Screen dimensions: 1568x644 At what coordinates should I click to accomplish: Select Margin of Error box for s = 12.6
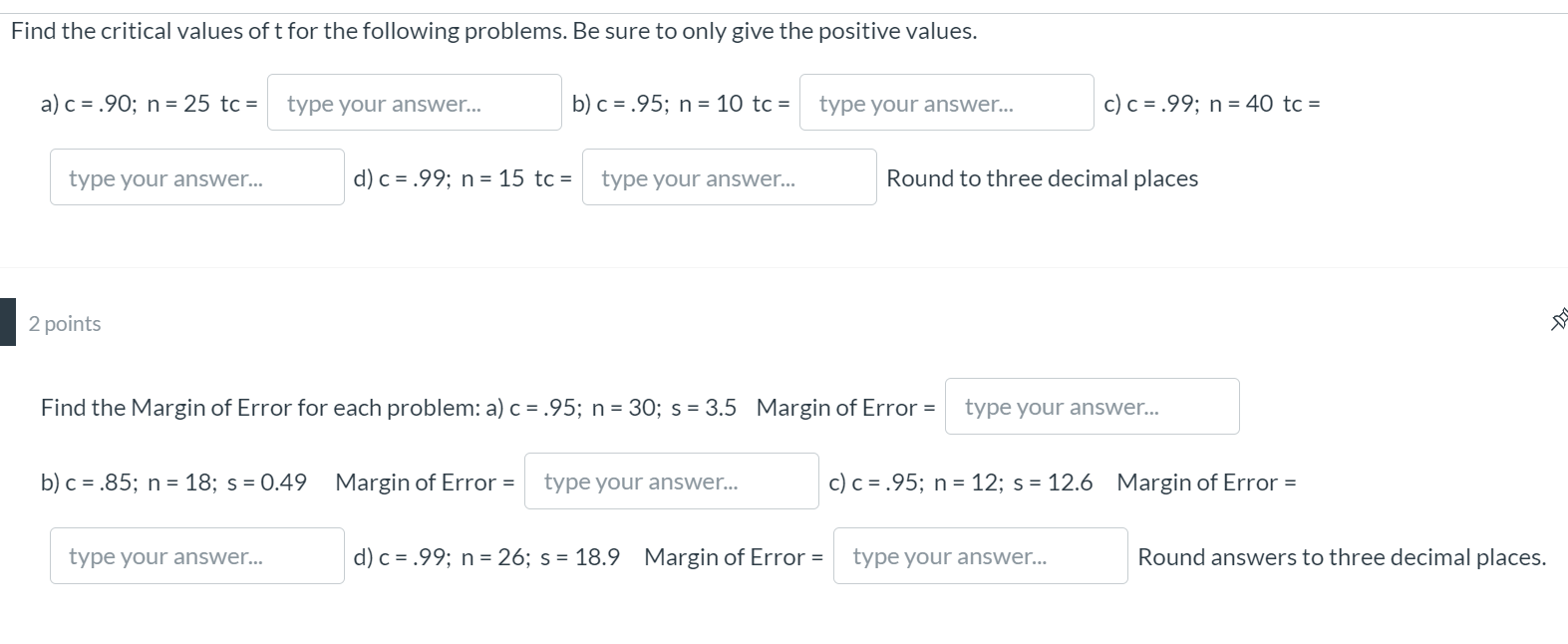coord(196,556)
